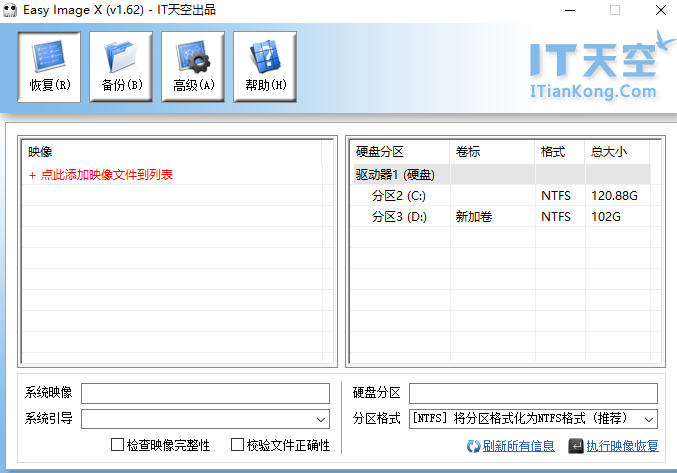Image resolution: width=677 pixels, height=473 pixels.
Task: Enable the 校验文件正确性 checkbox
Action: click(x=237, y=445)
